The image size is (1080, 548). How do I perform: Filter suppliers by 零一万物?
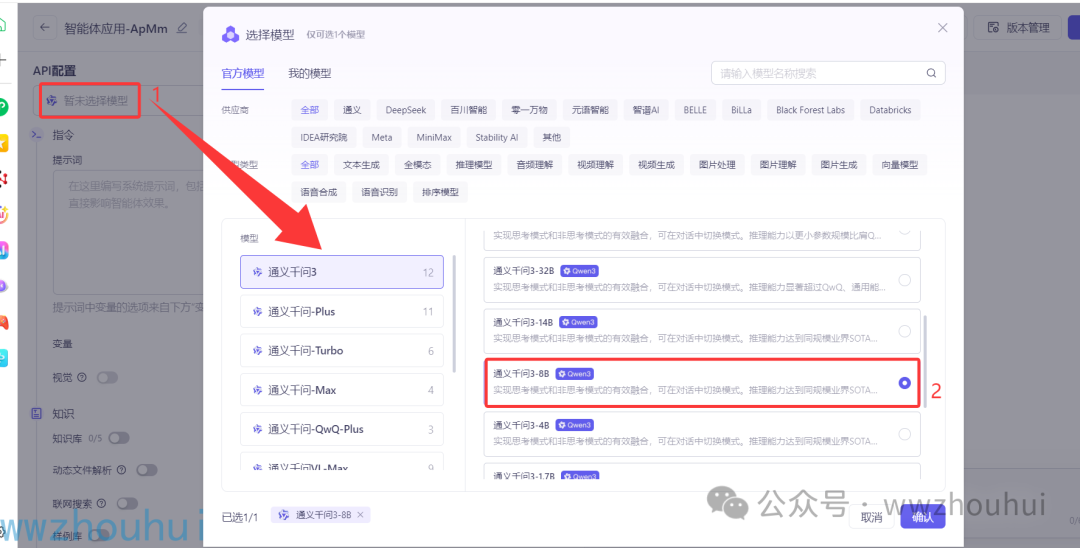tap(529, 109)
